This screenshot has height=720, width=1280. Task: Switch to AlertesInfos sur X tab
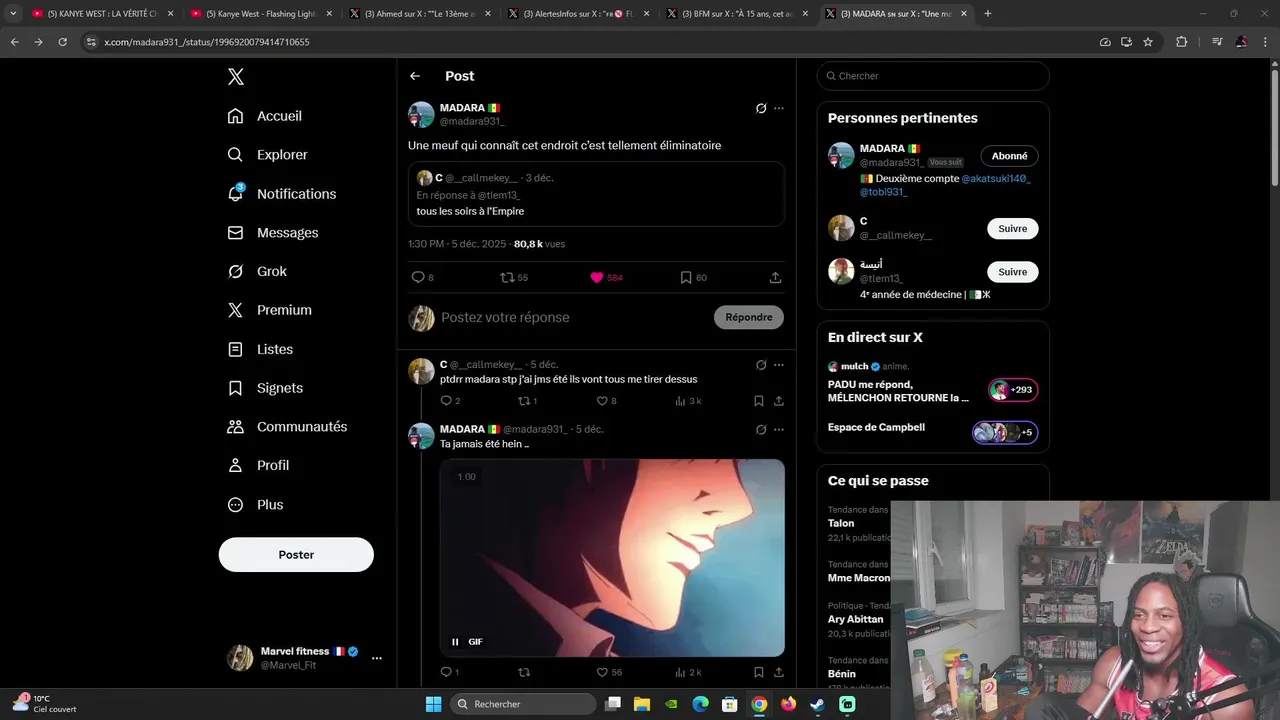[578, 14]
